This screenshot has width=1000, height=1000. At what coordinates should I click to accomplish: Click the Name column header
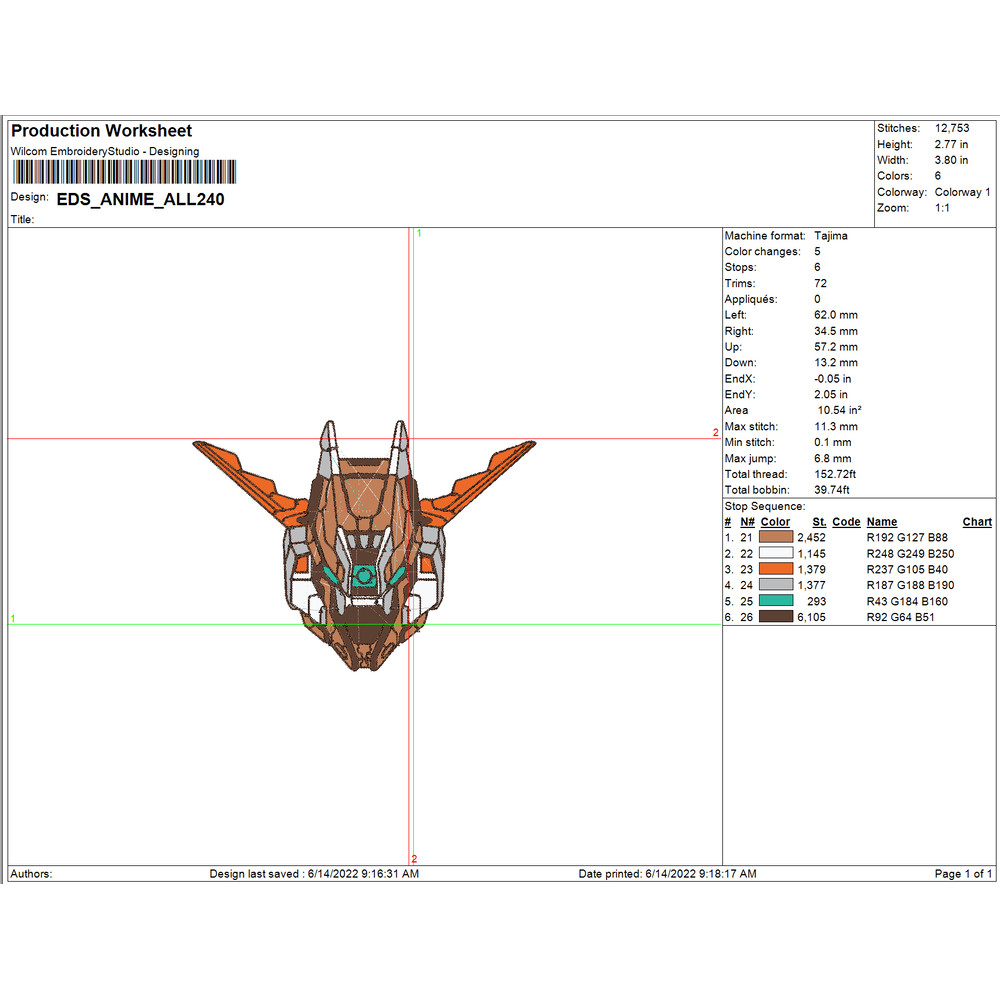click(x=881, y=522)
